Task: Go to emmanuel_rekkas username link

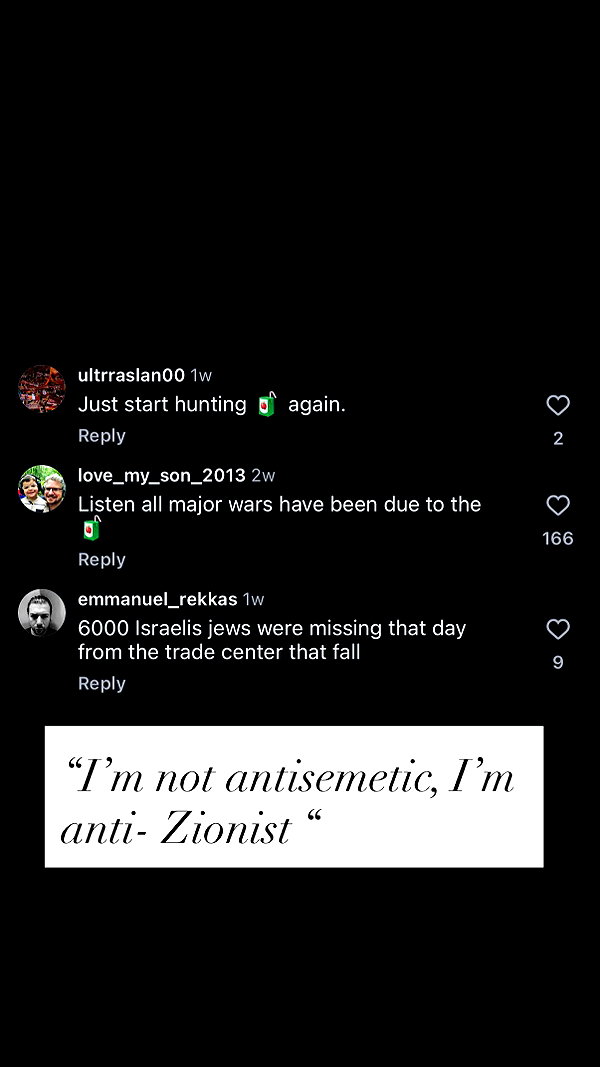Action: 158,600
